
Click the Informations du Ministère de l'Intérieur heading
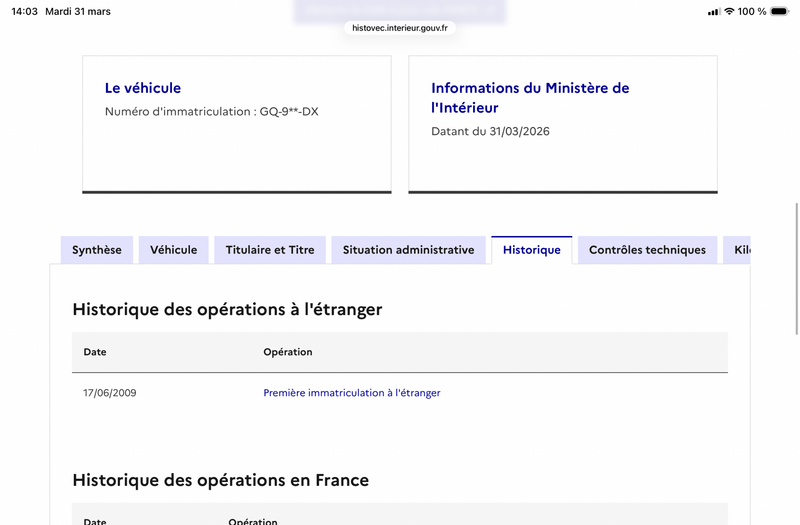[530, 97]
